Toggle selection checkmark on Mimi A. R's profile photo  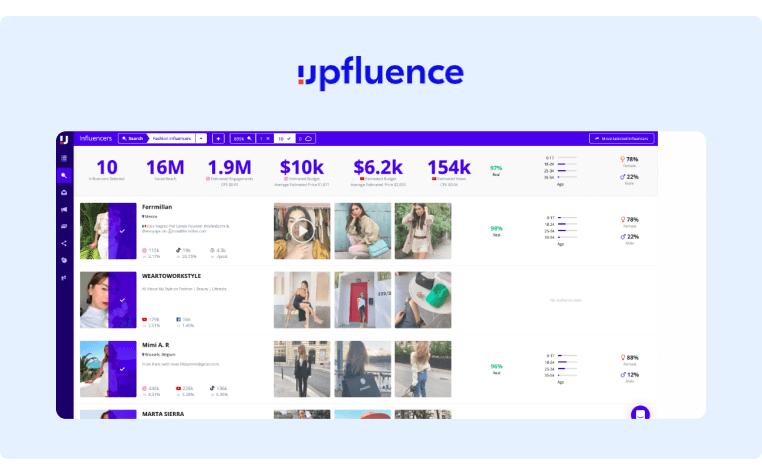122,369
